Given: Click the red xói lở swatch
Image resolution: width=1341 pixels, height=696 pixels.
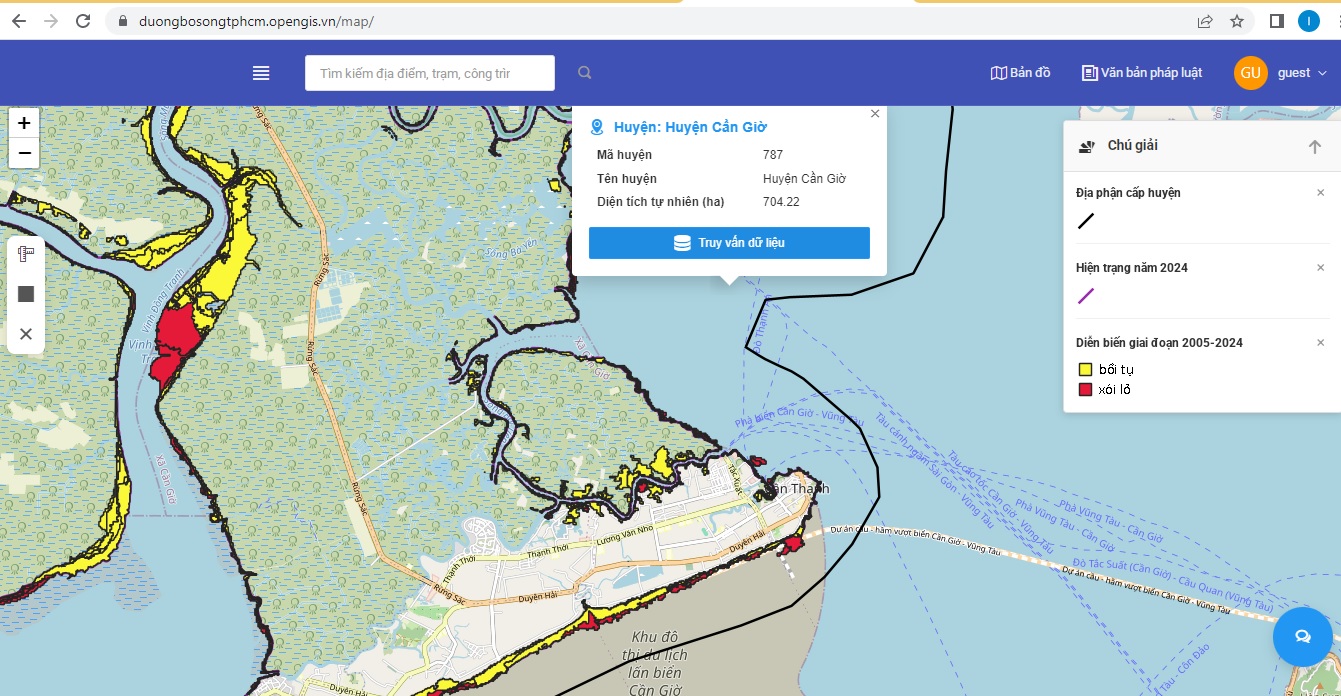Looking at the screenshot, I should click(1085, 390).
